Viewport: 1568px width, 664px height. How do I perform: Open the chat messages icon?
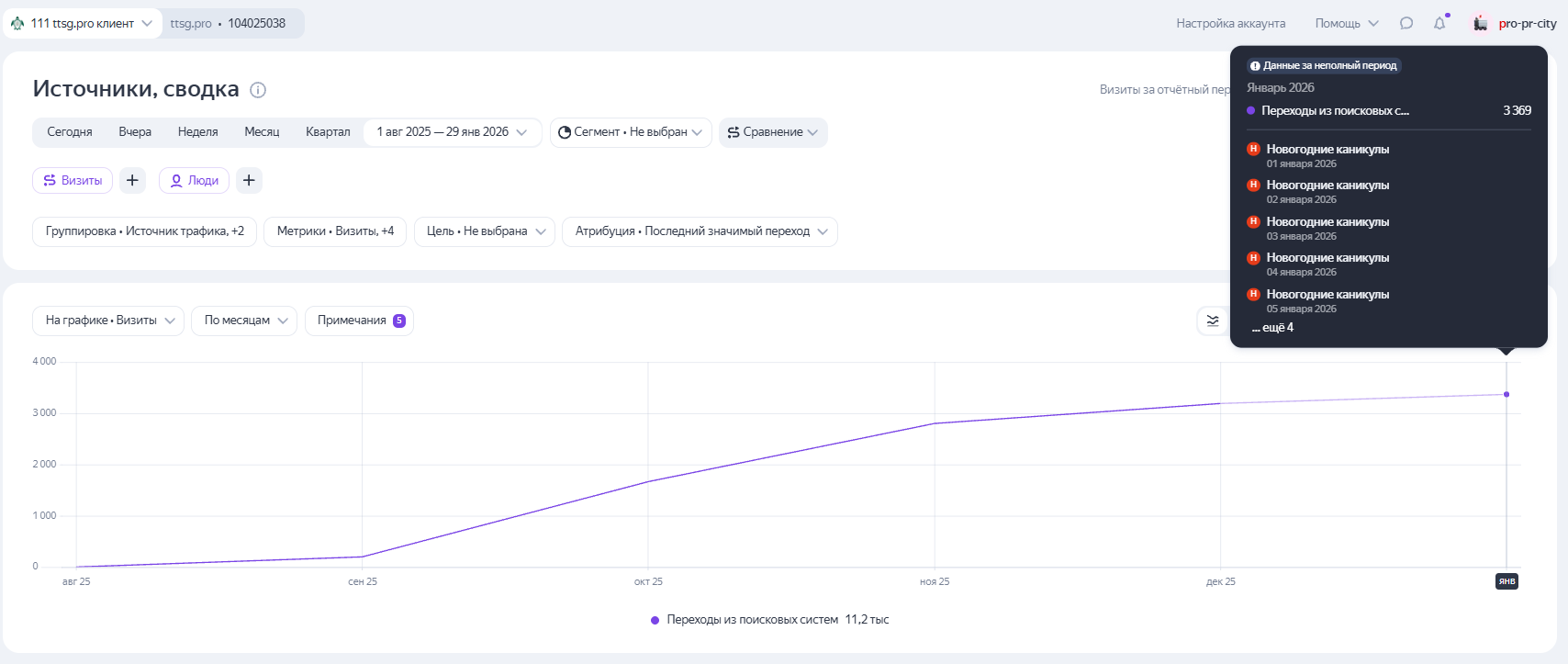(x=1406, y=24)
